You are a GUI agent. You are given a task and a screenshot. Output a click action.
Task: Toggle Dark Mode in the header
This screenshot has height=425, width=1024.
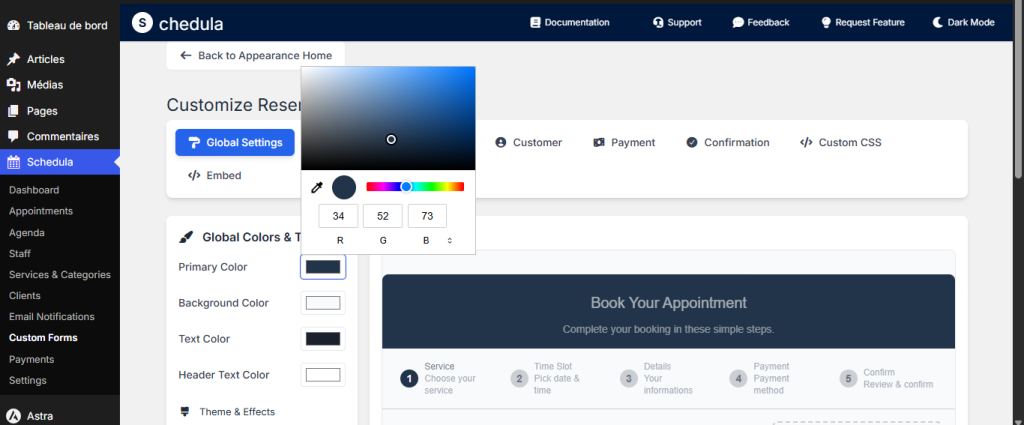pos(963,22)
